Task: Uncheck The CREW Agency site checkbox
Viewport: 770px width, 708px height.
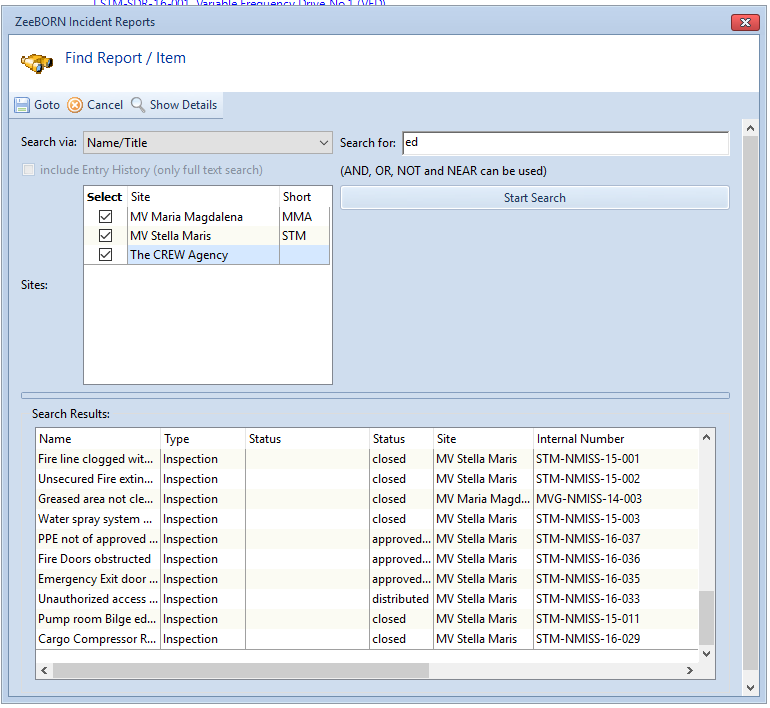Action: coord(106,255)
